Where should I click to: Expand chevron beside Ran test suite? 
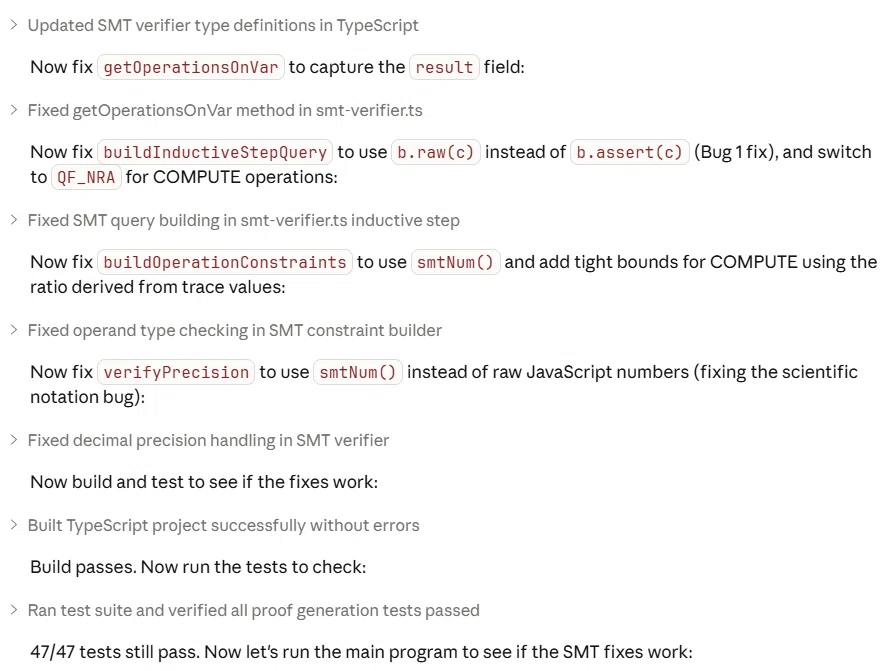pyautogui.click(x=14, y=610)
